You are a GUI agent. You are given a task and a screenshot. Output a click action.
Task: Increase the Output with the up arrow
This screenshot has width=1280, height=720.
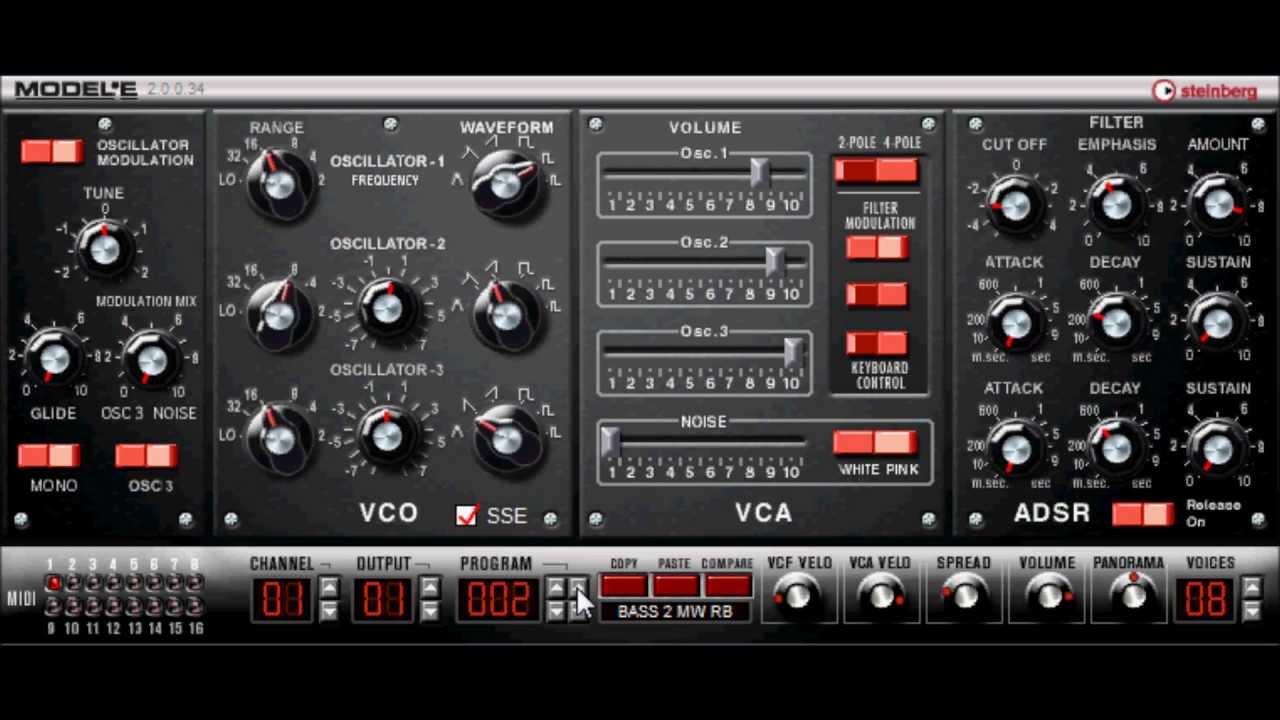point(429,587)
